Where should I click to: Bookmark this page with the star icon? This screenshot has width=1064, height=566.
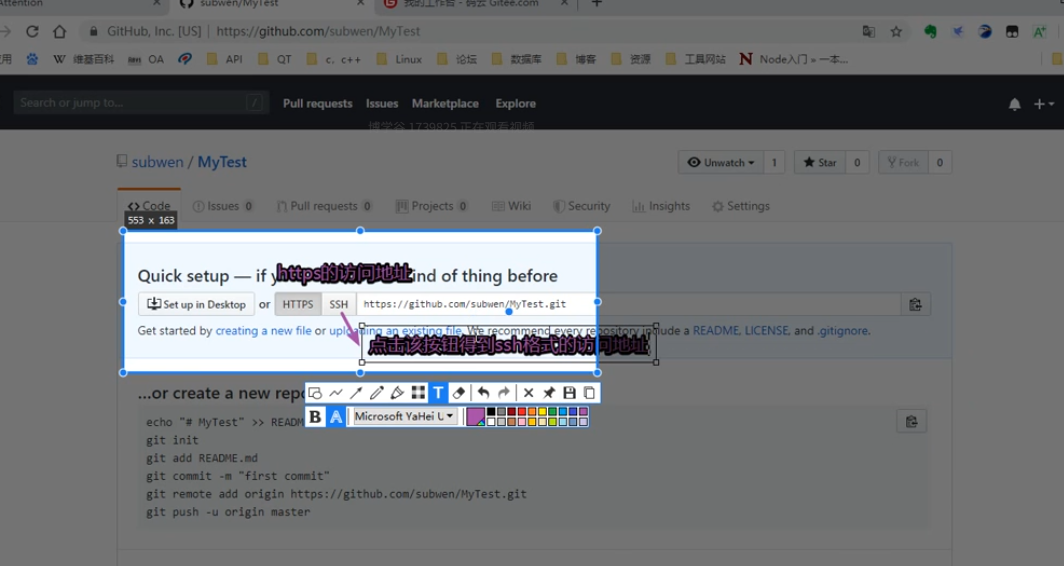pyautogui.click(x=896, y=31)
